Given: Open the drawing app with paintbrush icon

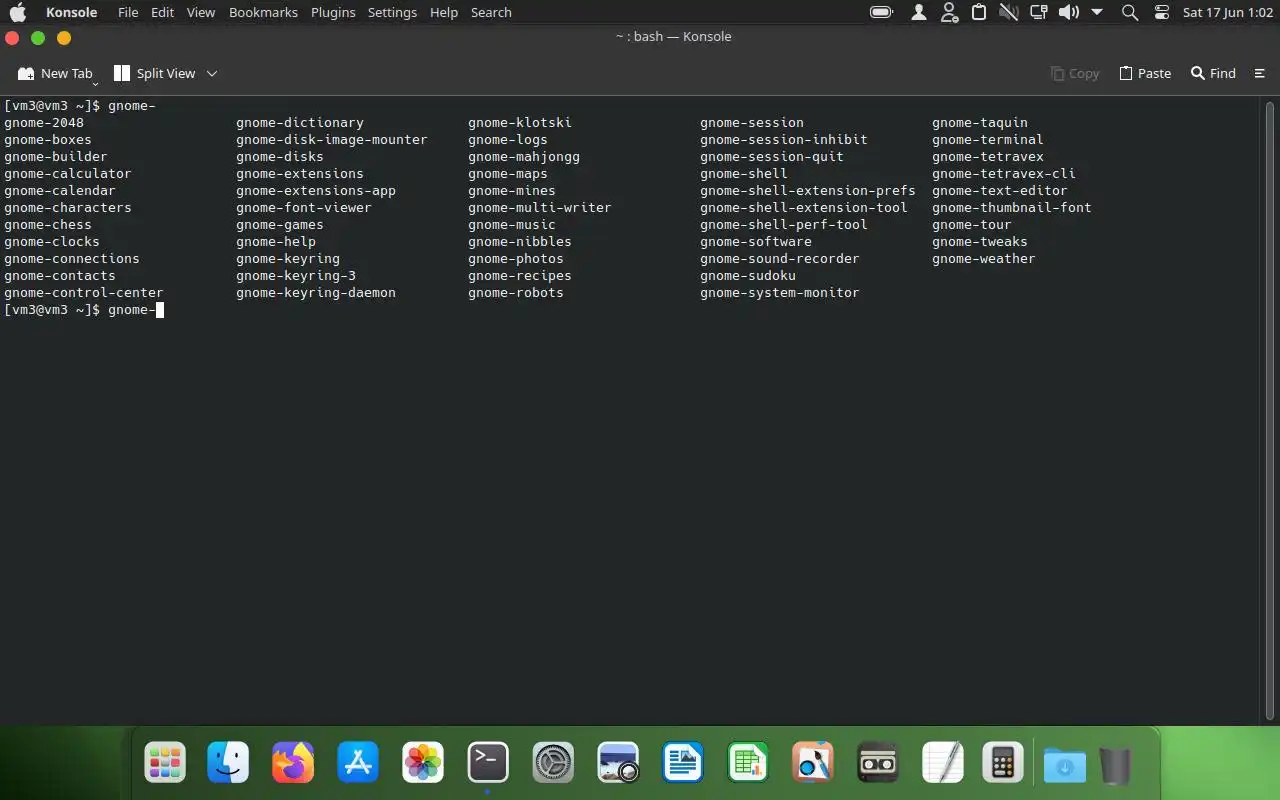Looking at the screenshot, I should [x=813, y=763].
